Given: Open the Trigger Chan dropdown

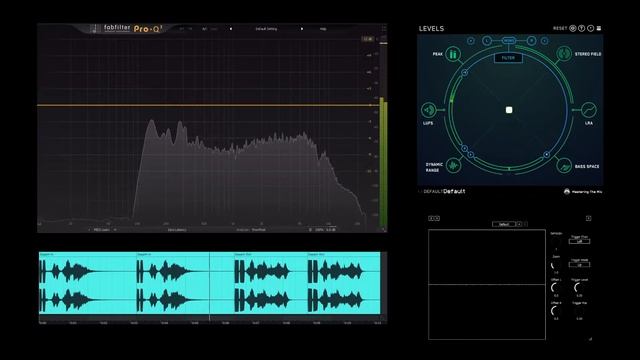Looking at the screenshot, I should pyautogui.click(x=580, y=242).
